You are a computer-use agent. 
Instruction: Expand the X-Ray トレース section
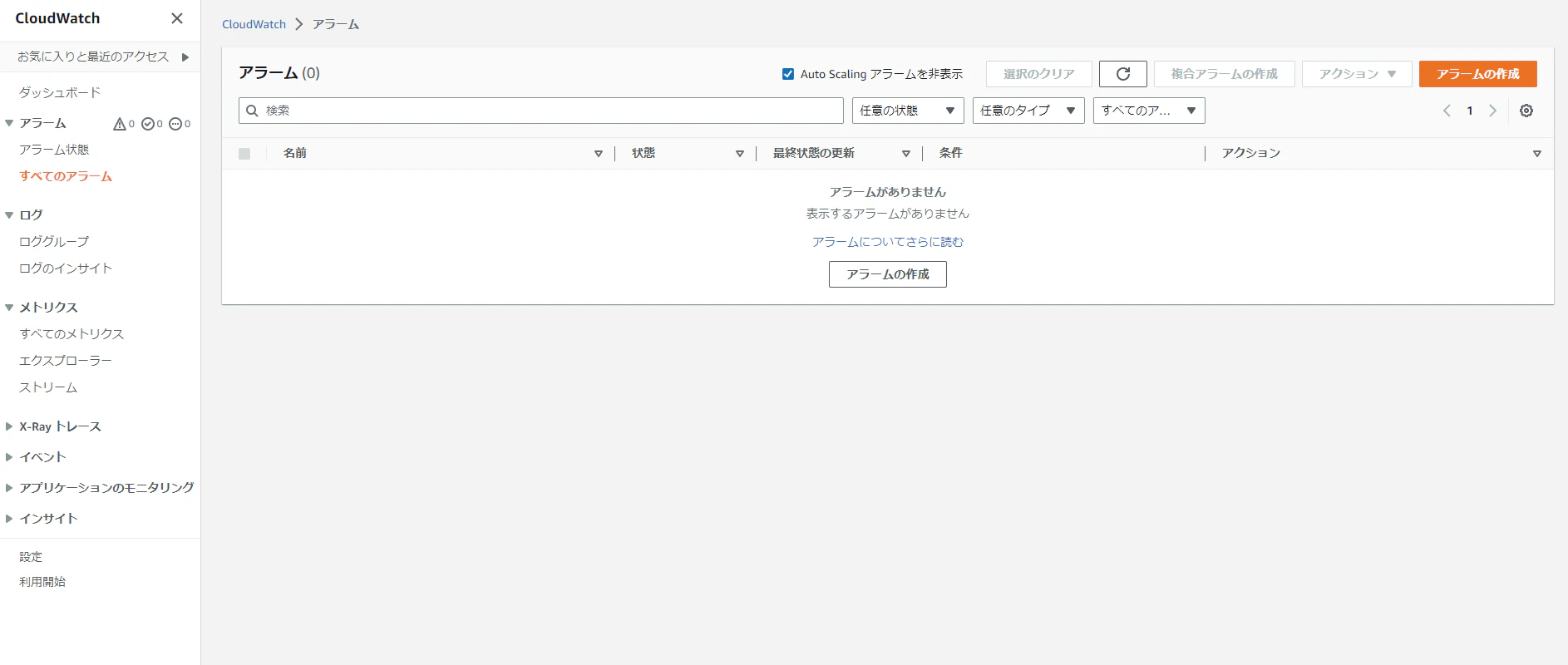[x=9, y=426]
